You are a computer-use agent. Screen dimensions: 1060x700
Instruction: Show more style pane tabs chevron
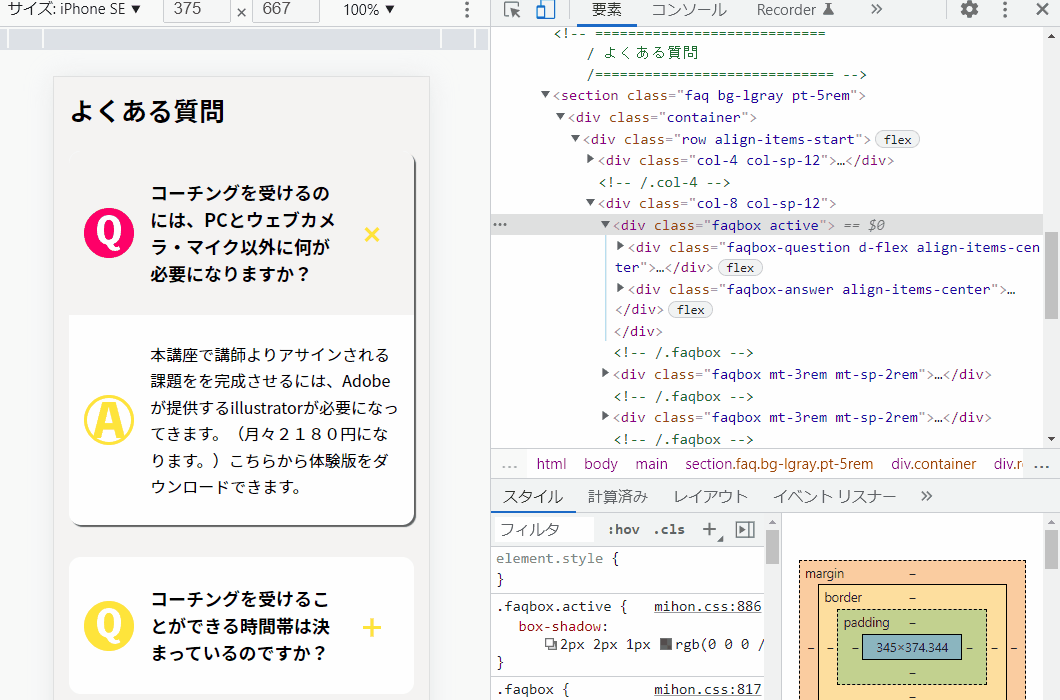(x=926, y=496)
